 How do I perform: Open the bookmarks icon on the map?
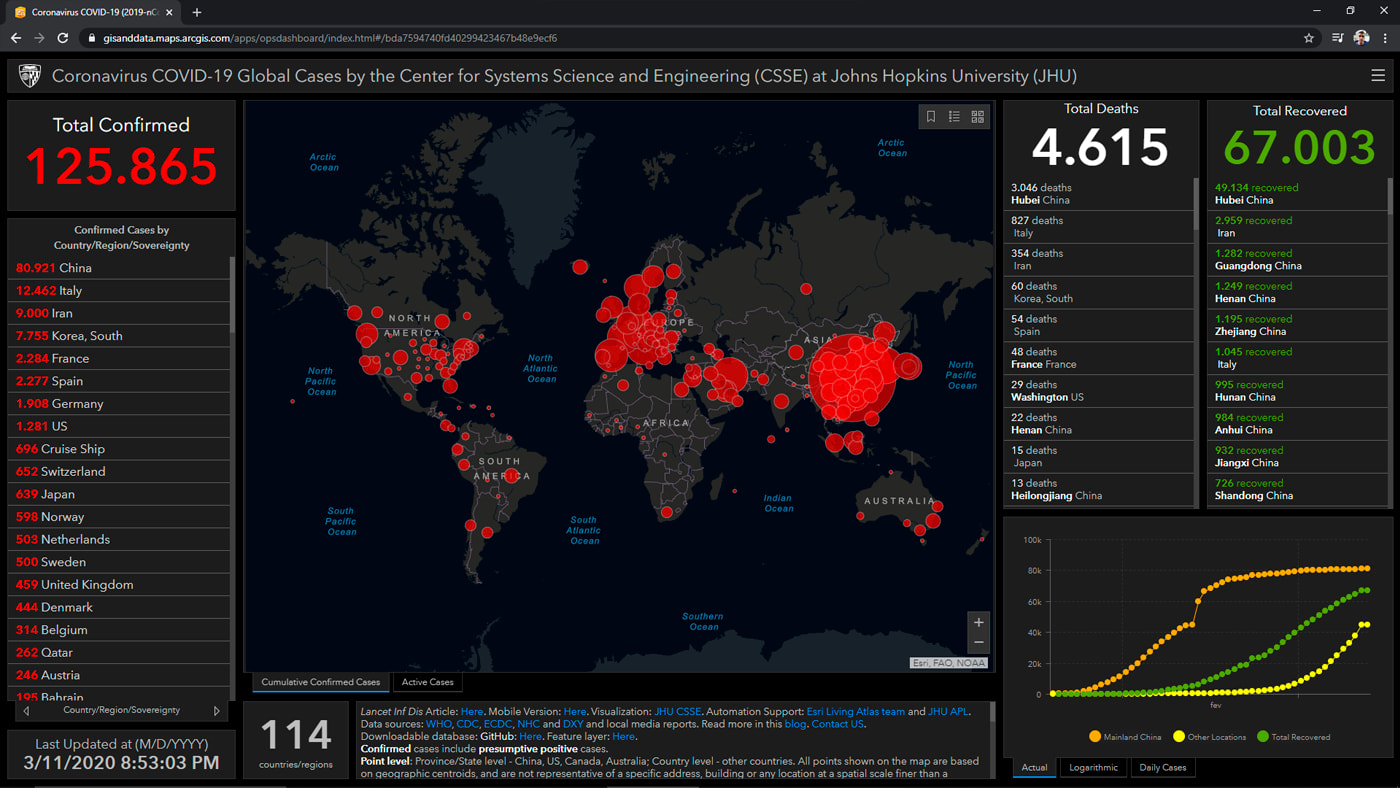coord(931,117)
